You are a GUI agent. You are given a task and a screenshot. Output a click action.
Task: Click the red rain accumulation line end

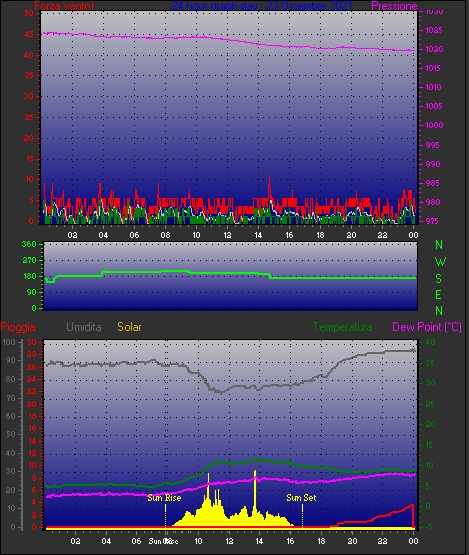point(412,505)
